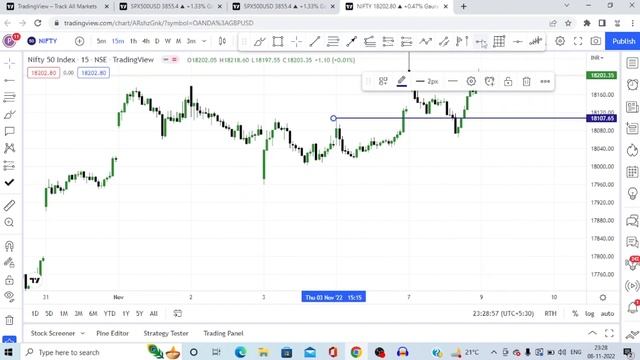Open time axis settings gear

[603, 298]
